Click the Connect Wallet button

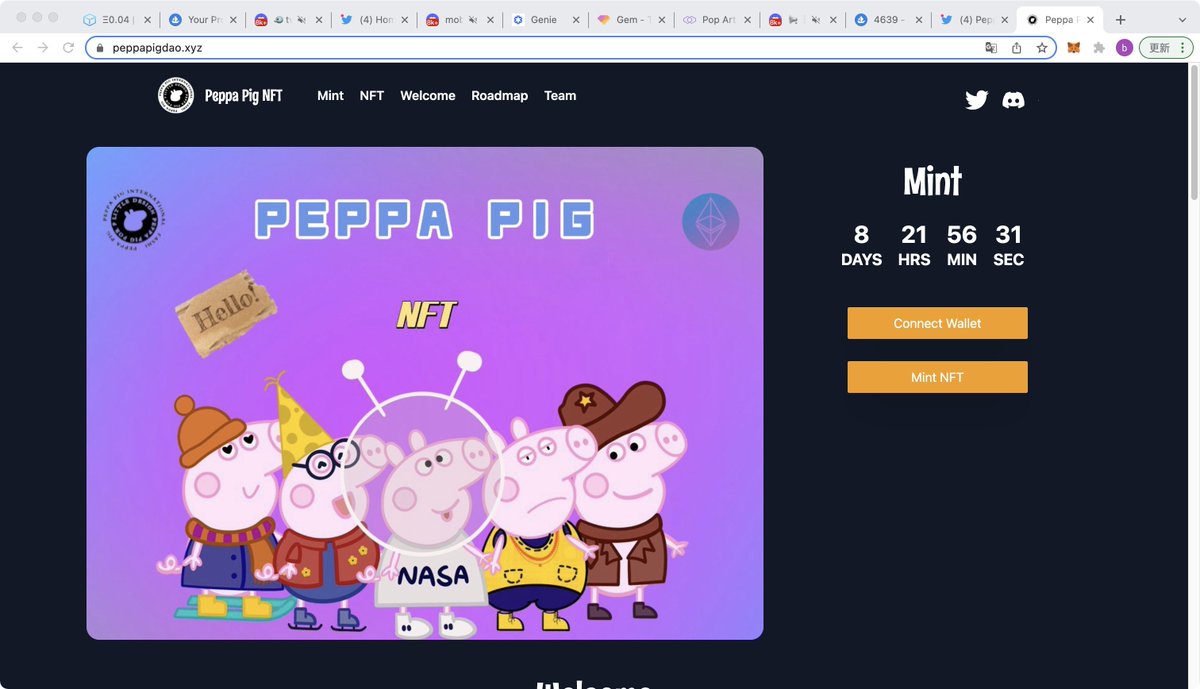937,323
